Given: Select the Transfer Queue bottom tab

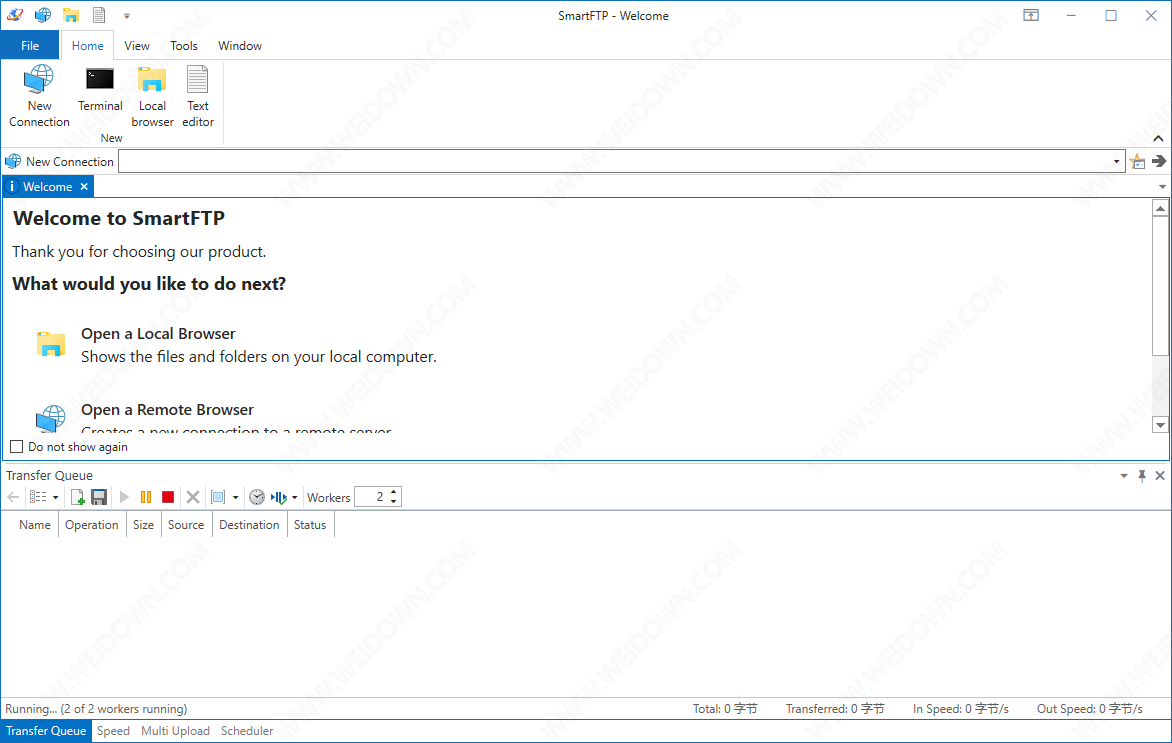Looking at the screenshot, I should pos(46,731).
